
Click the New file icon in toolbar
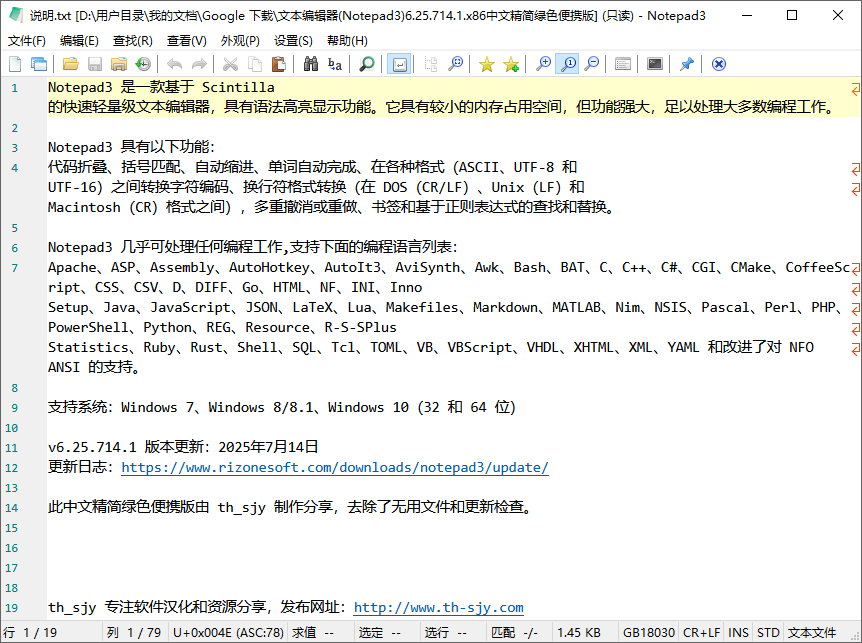(15, 64)
